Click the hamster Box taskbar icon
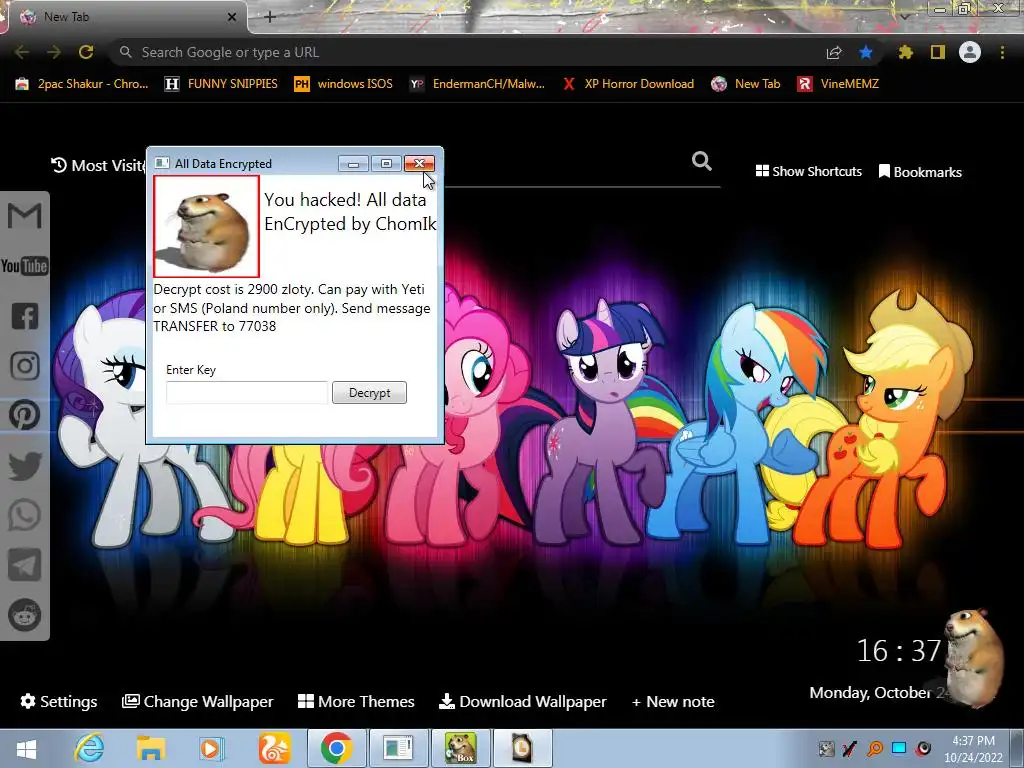 coord(461,748)
